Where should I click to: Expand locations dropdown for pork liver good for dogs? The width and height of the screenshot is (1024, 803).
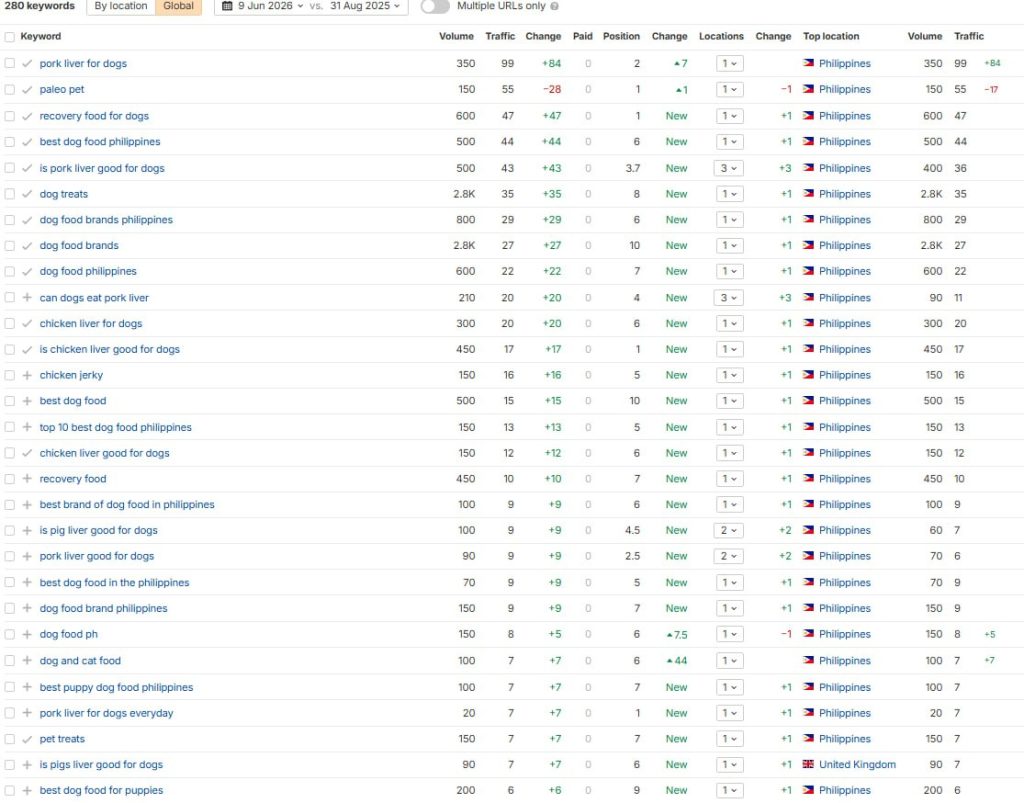(x=729, y=556)
